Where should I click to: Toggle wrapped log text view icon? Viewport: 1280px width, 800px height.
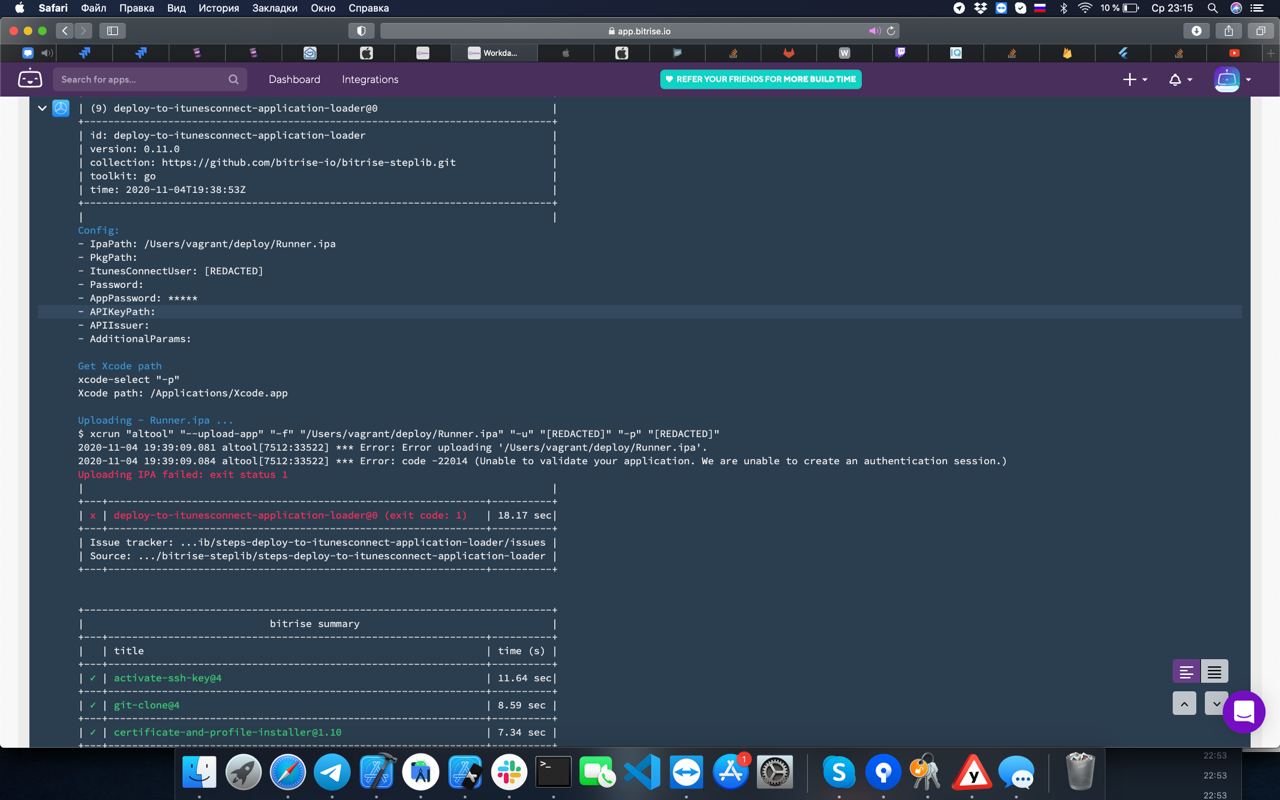1186,672
